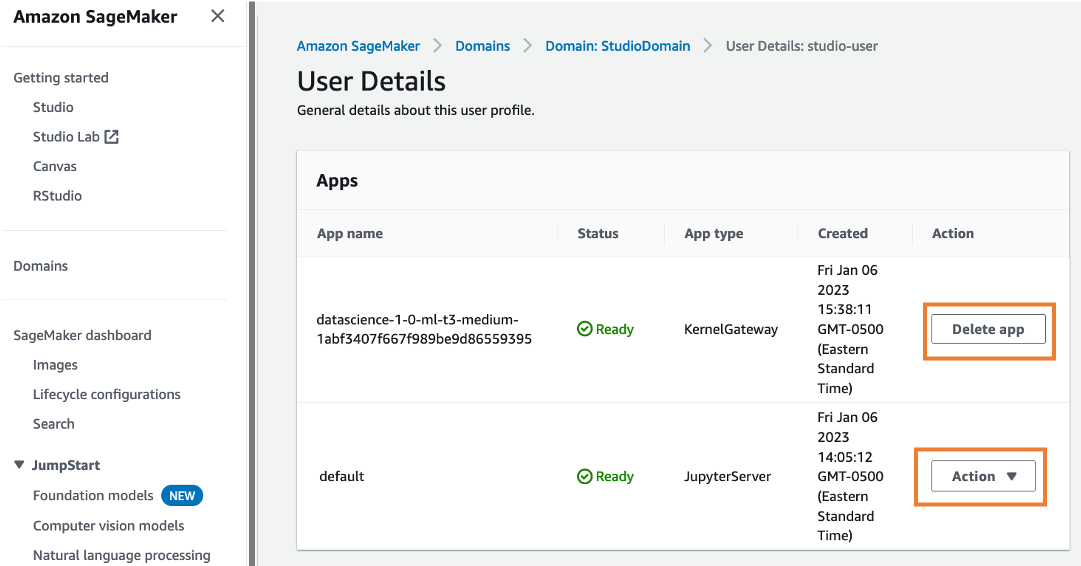The width and height of the screenshot is (1081, 566).
Task: Go to Domains in the breadcrumb
Action: pos(482,46)
